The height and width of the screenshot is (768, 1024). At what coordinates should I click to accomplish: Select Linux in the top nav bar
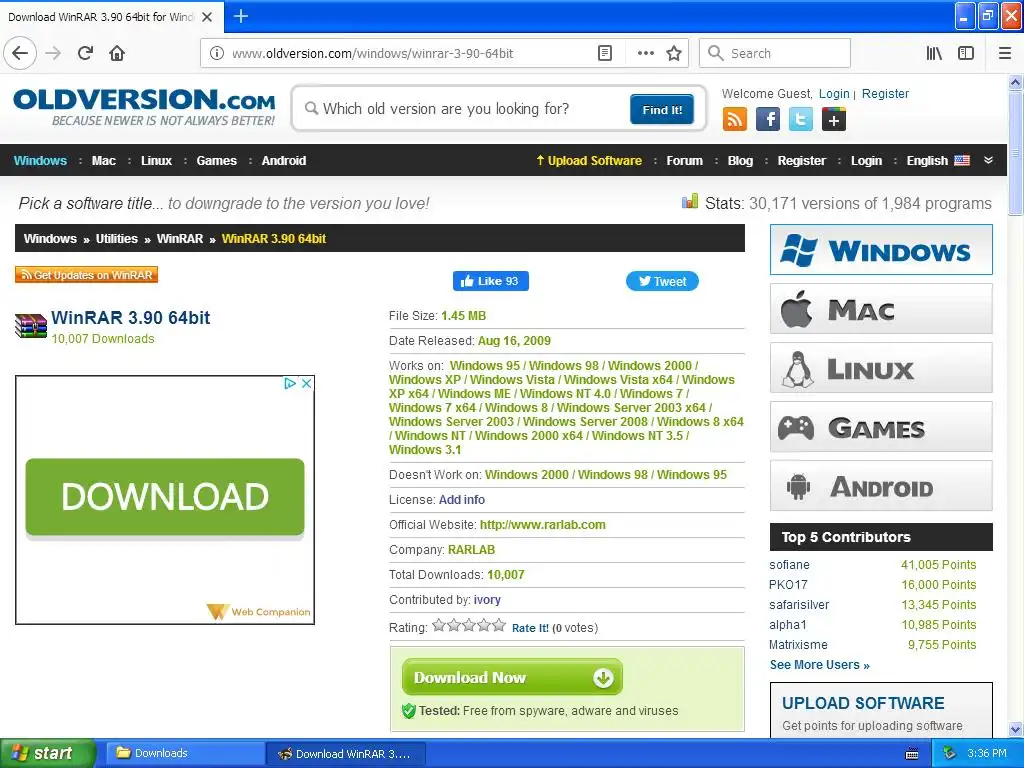coord(157,161)
